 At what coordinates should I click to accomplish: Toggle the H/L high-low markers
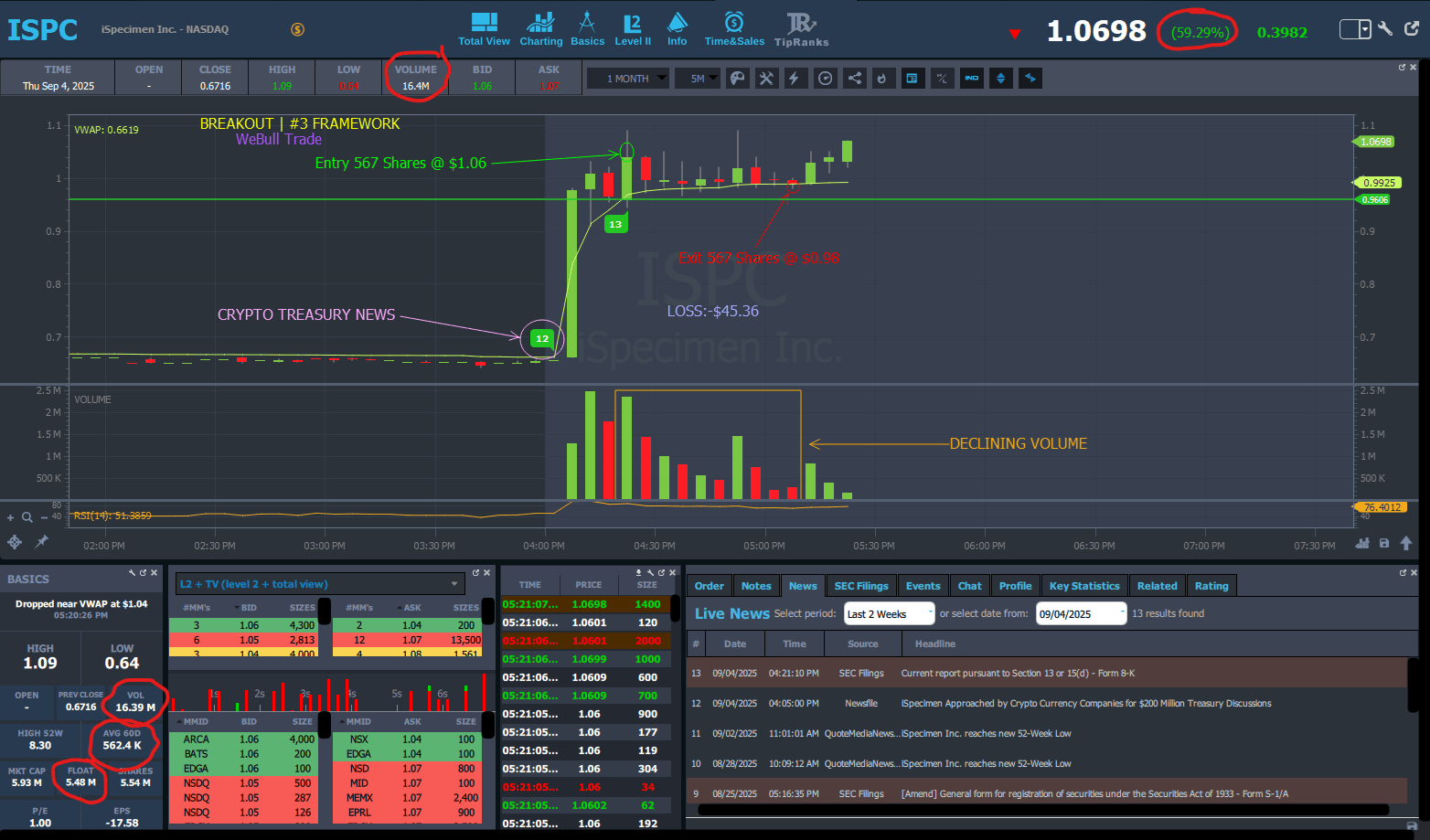pos(942,79)
